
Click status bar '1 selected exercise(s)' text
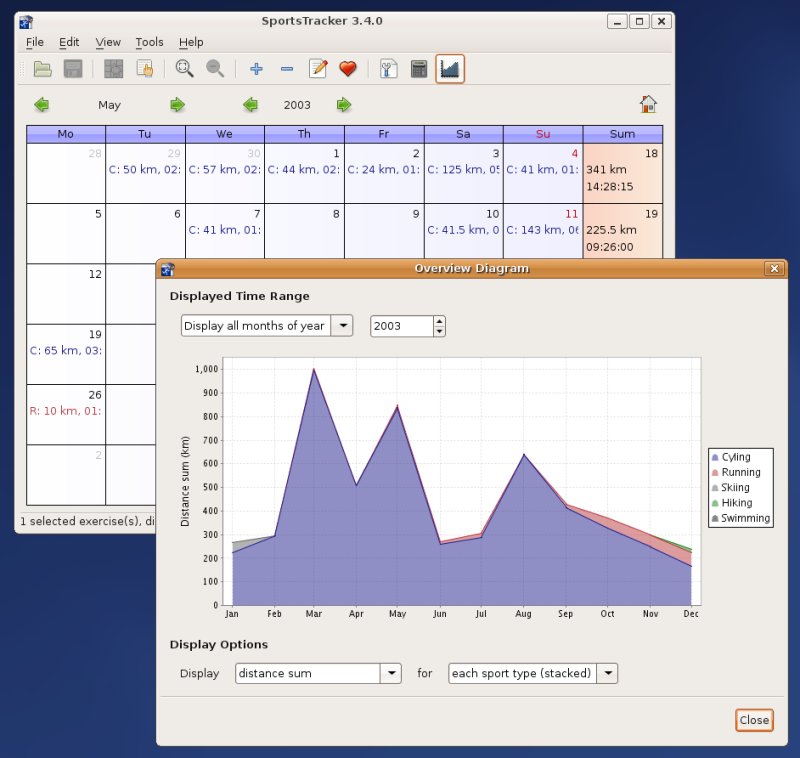pos(87,521)
